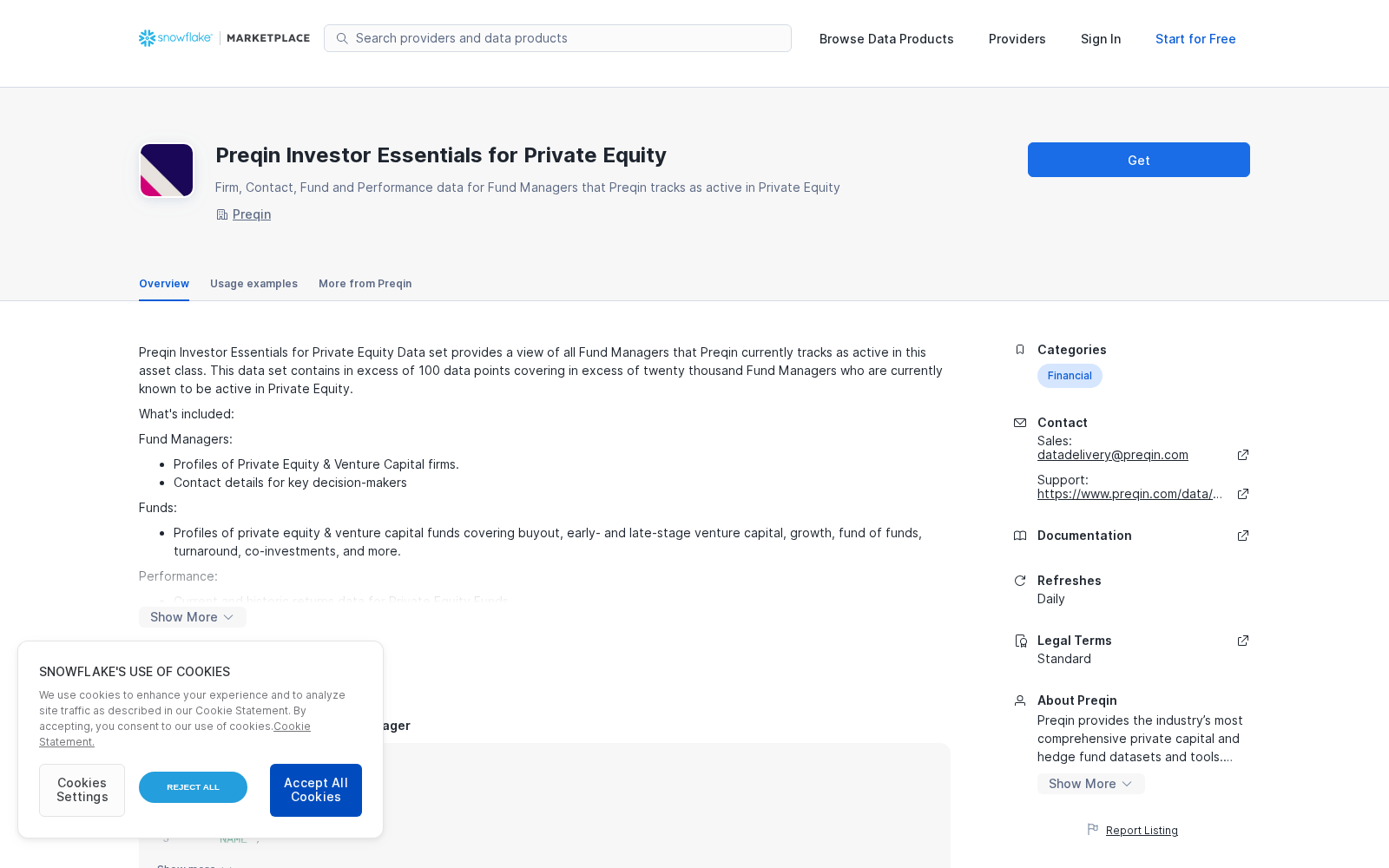Viewport: 1389px width, 868px height.
Task: Click the Snowflake logo in the header
Action: (175, 38)
